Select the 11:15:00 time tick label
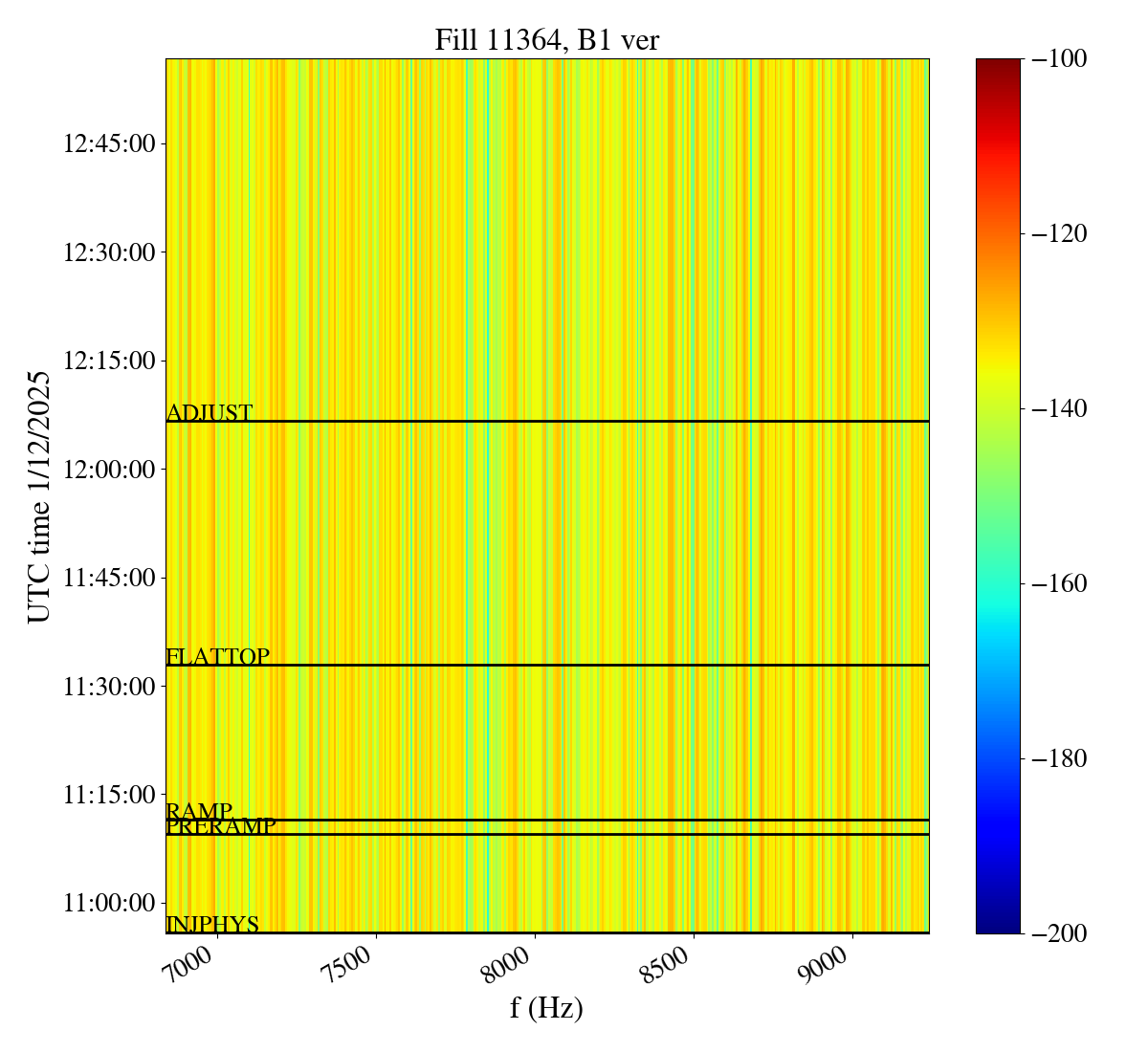 click(109, 795)
